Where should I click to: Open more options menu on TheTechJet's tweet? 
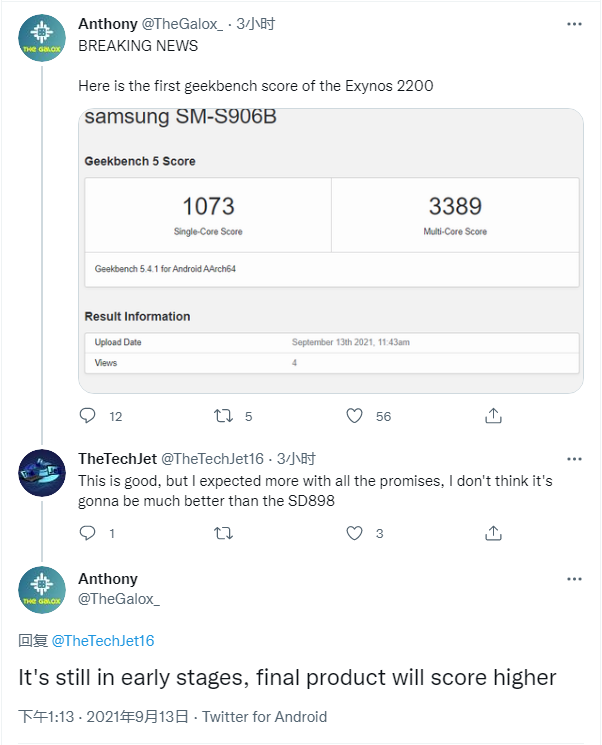coord(573,459)
